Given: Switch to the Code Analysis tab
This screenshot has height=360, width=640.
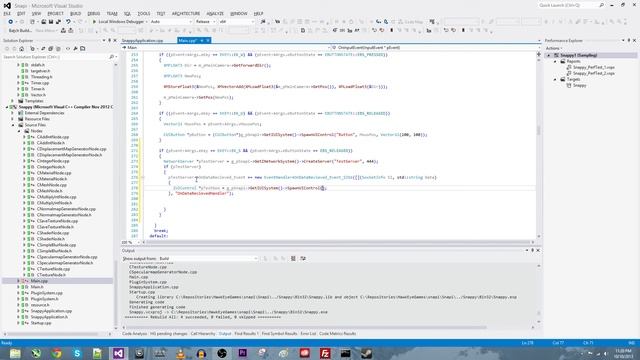Looking at the screenshot, I should click(134, 333).
